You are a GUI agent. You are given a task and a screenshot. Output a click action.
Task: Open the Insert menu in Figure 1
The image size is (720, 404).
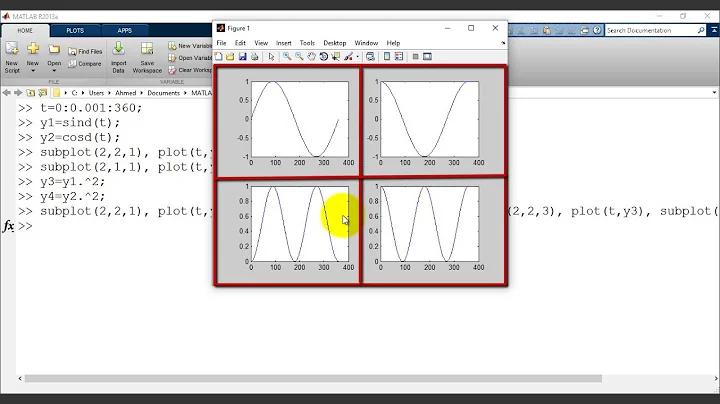pyautogui.click(x=283, y=43)
